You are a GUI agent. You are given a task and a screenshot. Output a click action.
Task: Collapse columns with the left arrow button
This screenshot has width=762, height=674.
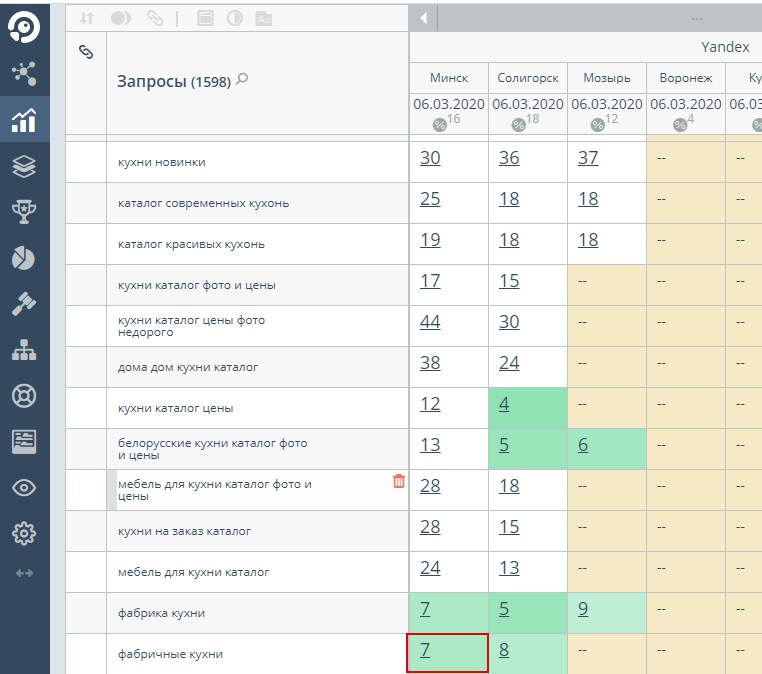(423, 18)
